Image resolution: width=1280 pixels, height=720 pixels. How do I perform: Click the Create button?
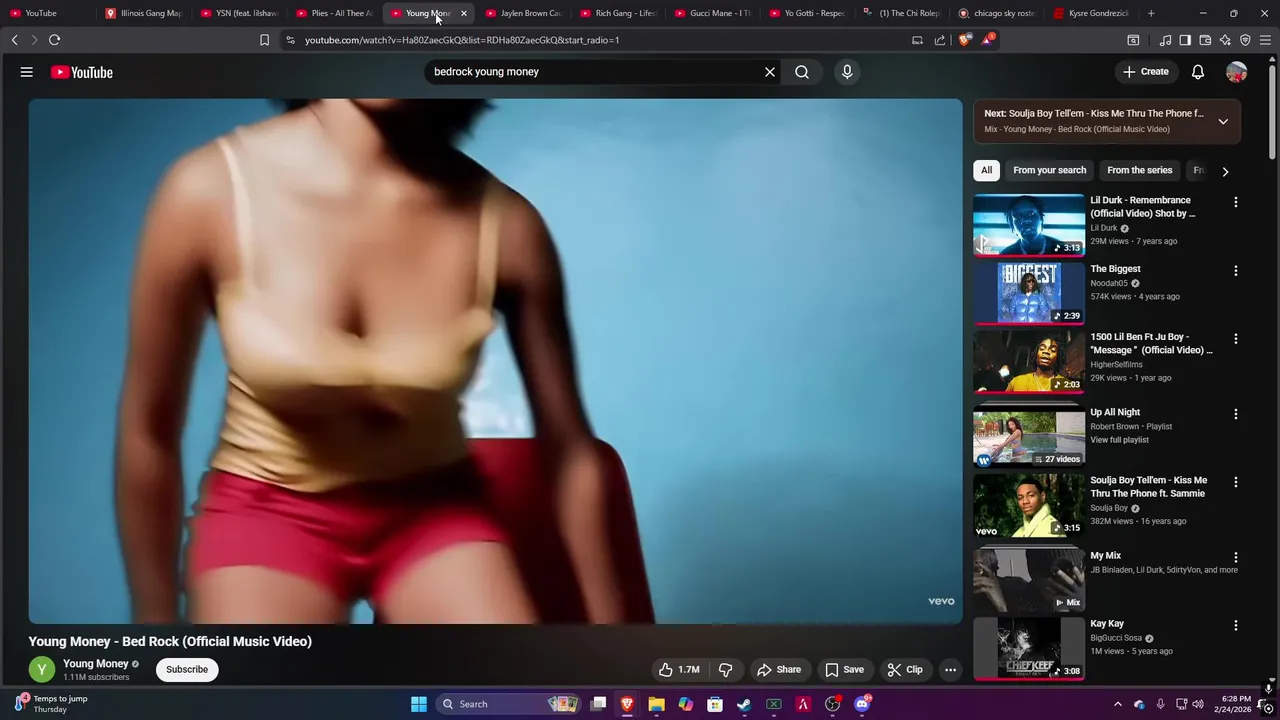pyautogui.click(x=1145, y=72)
